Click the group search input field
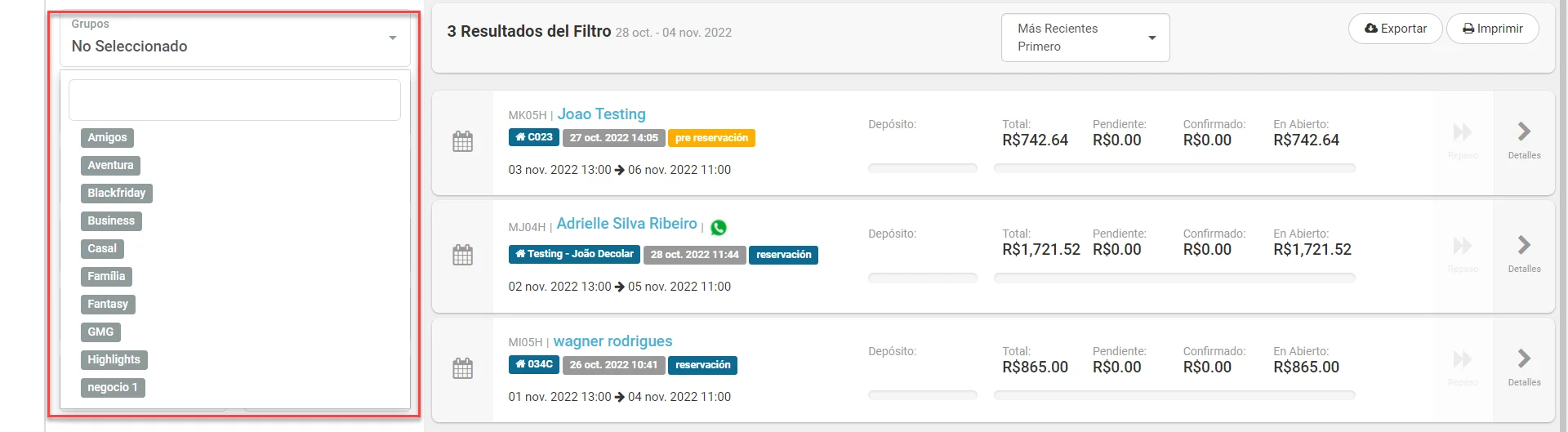The image size is (1568, 432). click(234, 100)
